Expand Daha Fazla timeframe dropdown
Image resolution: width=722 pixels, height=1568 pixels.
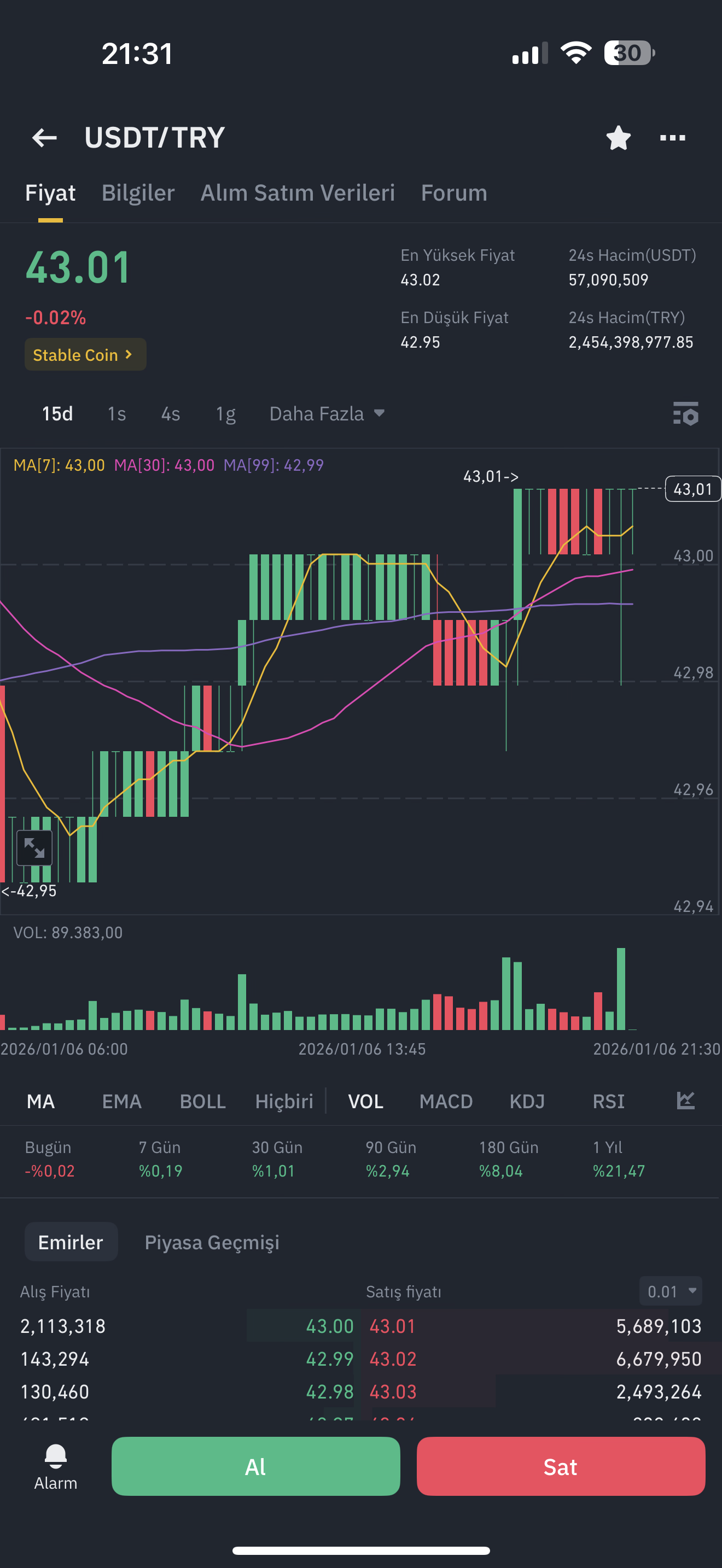pyautogui.click(x=327, y=414)
